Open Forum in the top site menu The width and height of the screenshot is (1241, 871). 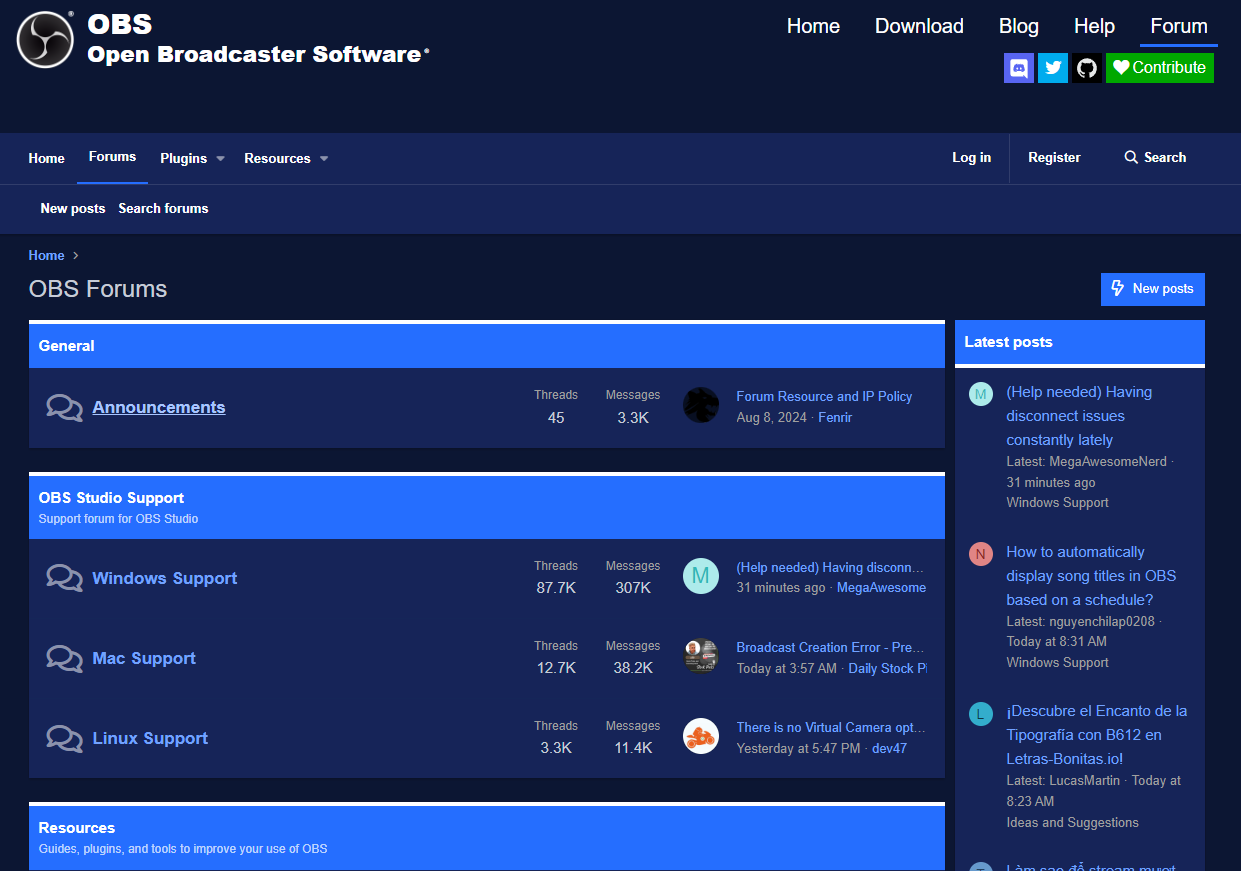coord(1179,26)
